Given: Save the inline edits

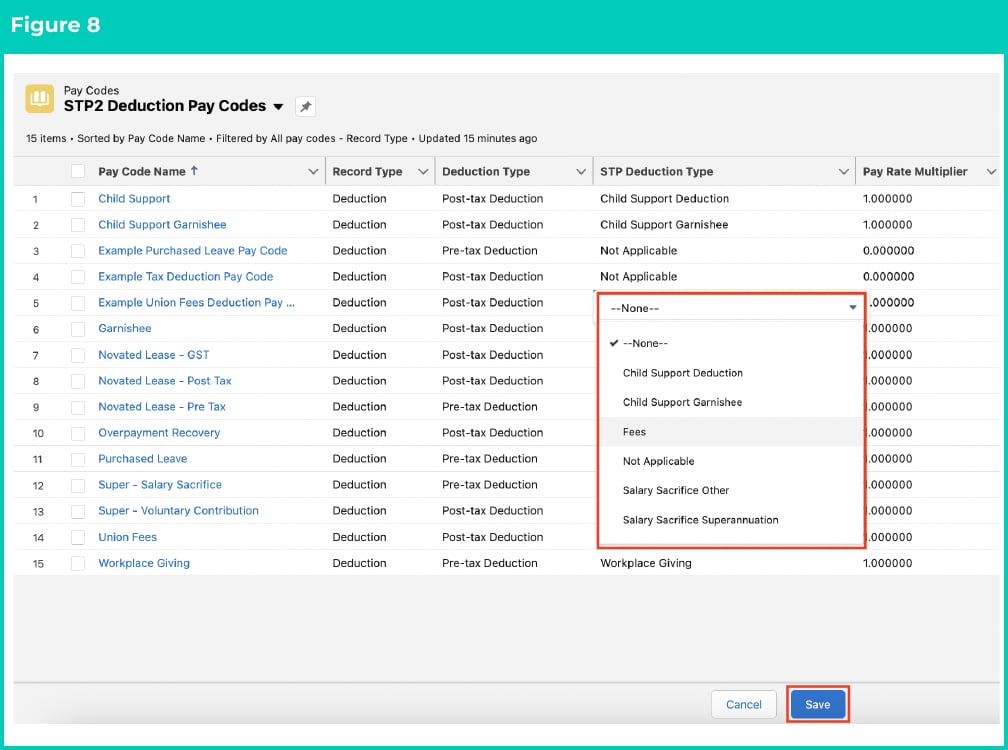Looking at the screenshot, I should click(818, 704).
